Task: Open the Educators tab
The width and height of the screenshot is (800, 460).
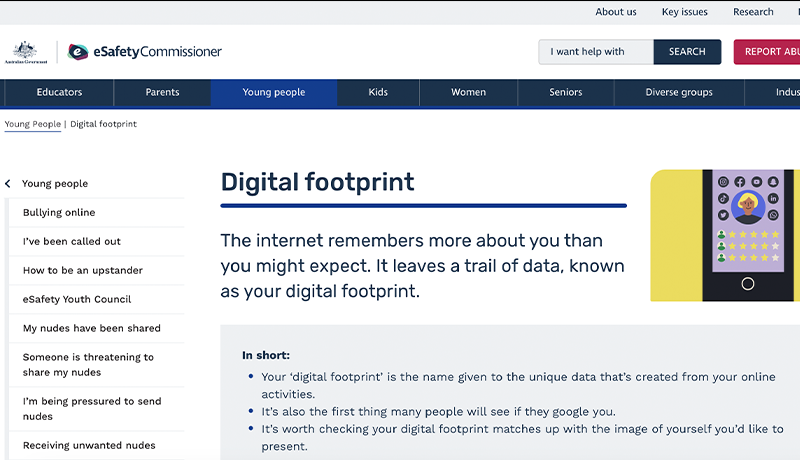Action: click(x=59, y=93)
